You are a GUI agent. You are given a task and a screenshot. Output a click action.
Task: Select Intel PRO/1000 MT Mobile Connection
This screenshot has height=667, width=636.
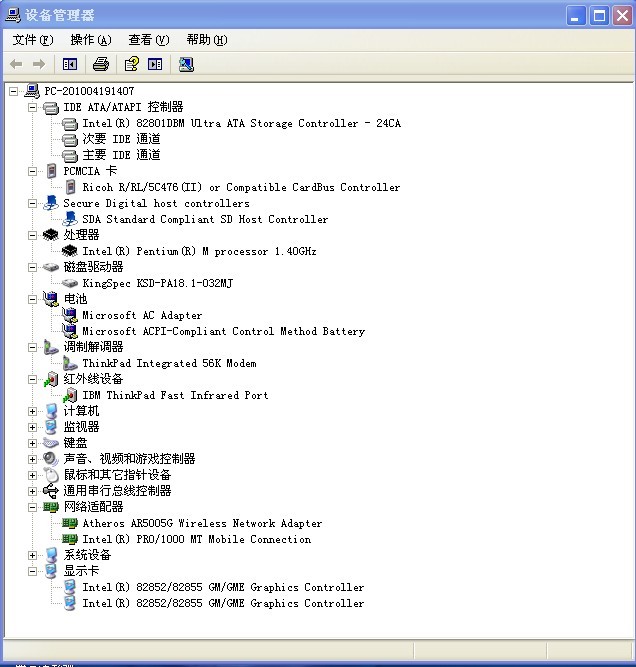click(197, 539)
